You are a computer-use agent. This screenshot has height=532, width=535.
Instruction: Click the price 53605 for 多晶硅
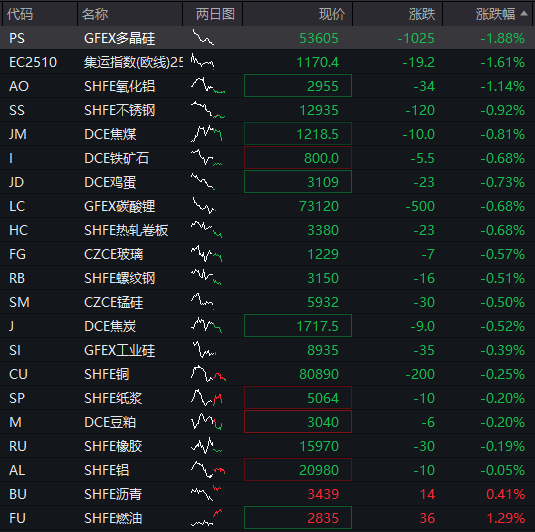(319, 38)
